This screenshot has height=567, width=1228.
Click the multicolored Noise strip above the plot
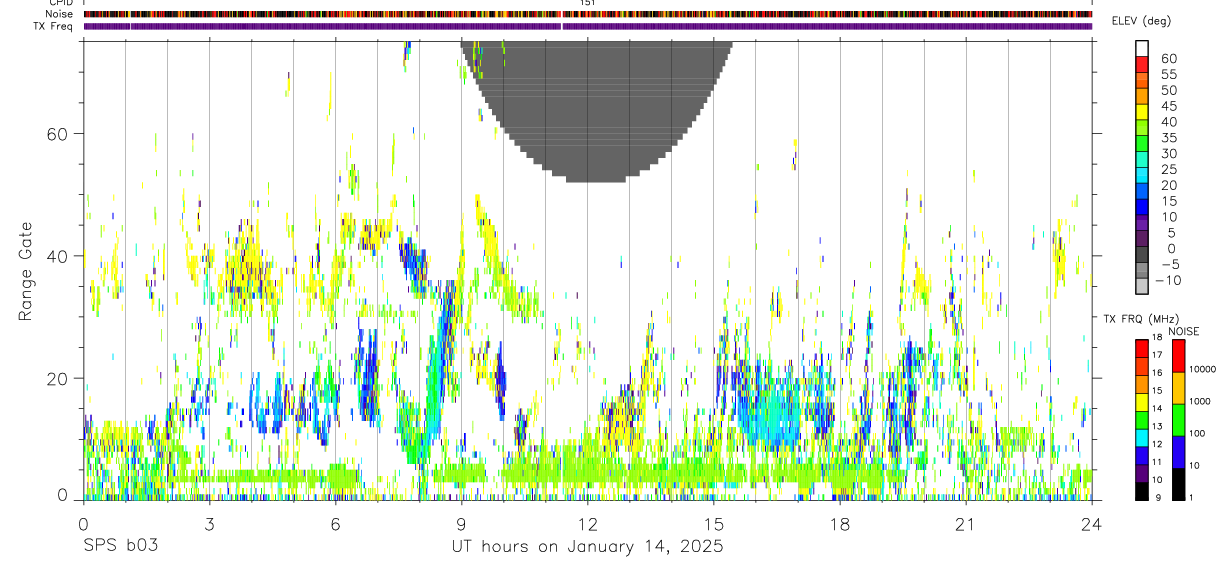[587, 14]
